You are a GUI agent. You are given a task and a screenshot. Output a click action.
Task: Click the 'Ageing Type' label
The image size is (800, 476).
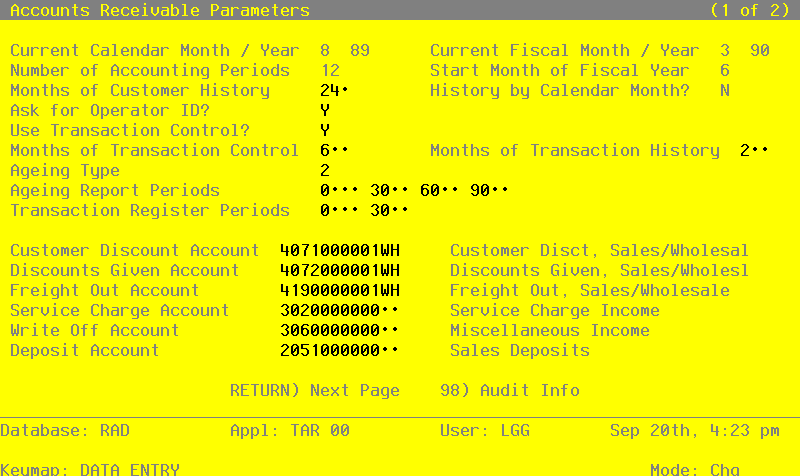click(x=65, y=170)
